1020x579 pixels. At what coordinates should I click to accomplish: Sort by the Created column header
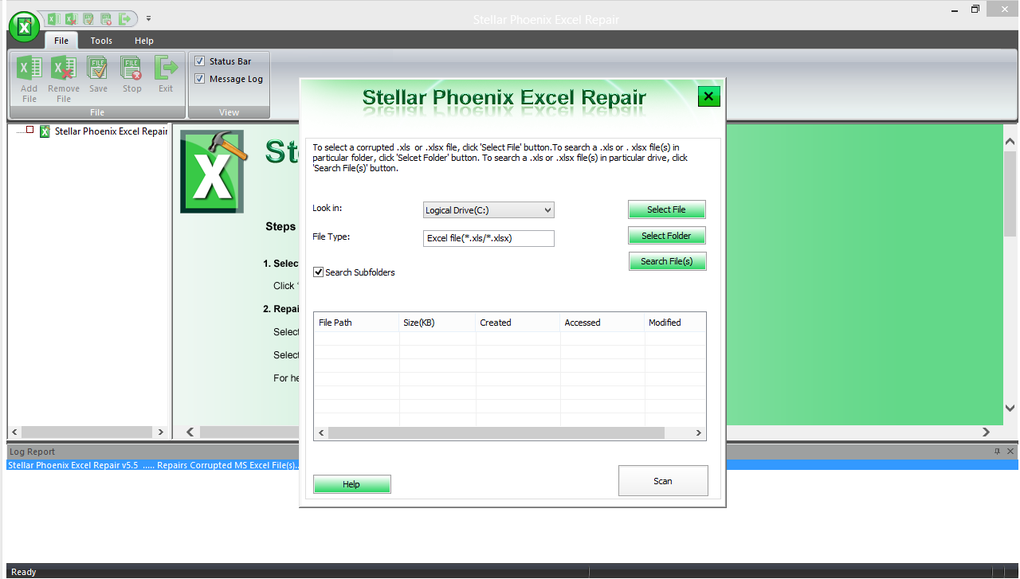point(518,323)
